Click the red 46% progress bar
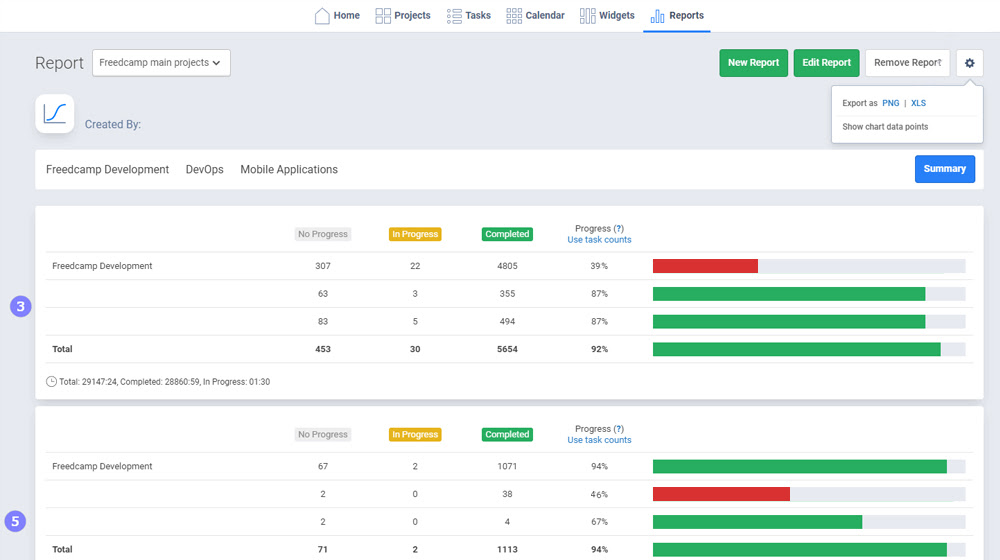The width and height of the screenshot is (1000, 560). click(x=721, y=494)
